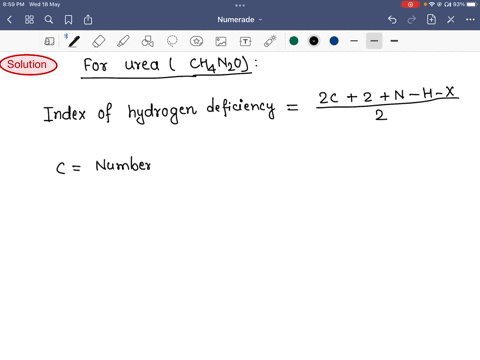The image size is (480, 360).
Task: Select the Text box tool
Action: click(x=245, y=41)
